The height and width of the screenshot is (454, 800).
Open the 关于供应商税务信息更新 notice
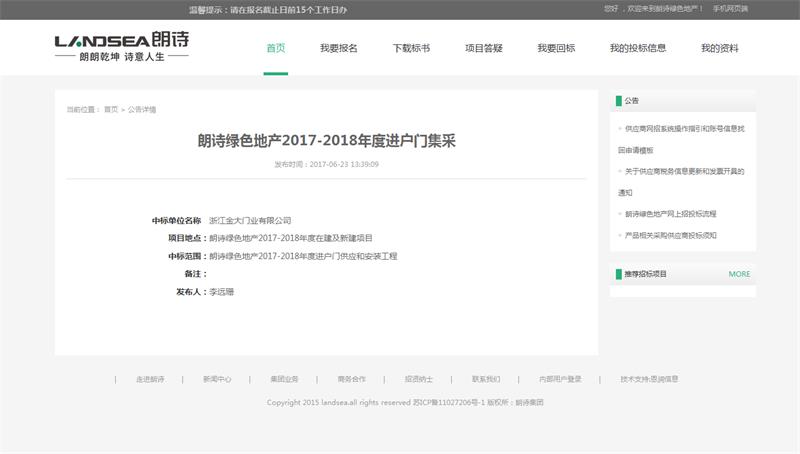click(684, 171)
